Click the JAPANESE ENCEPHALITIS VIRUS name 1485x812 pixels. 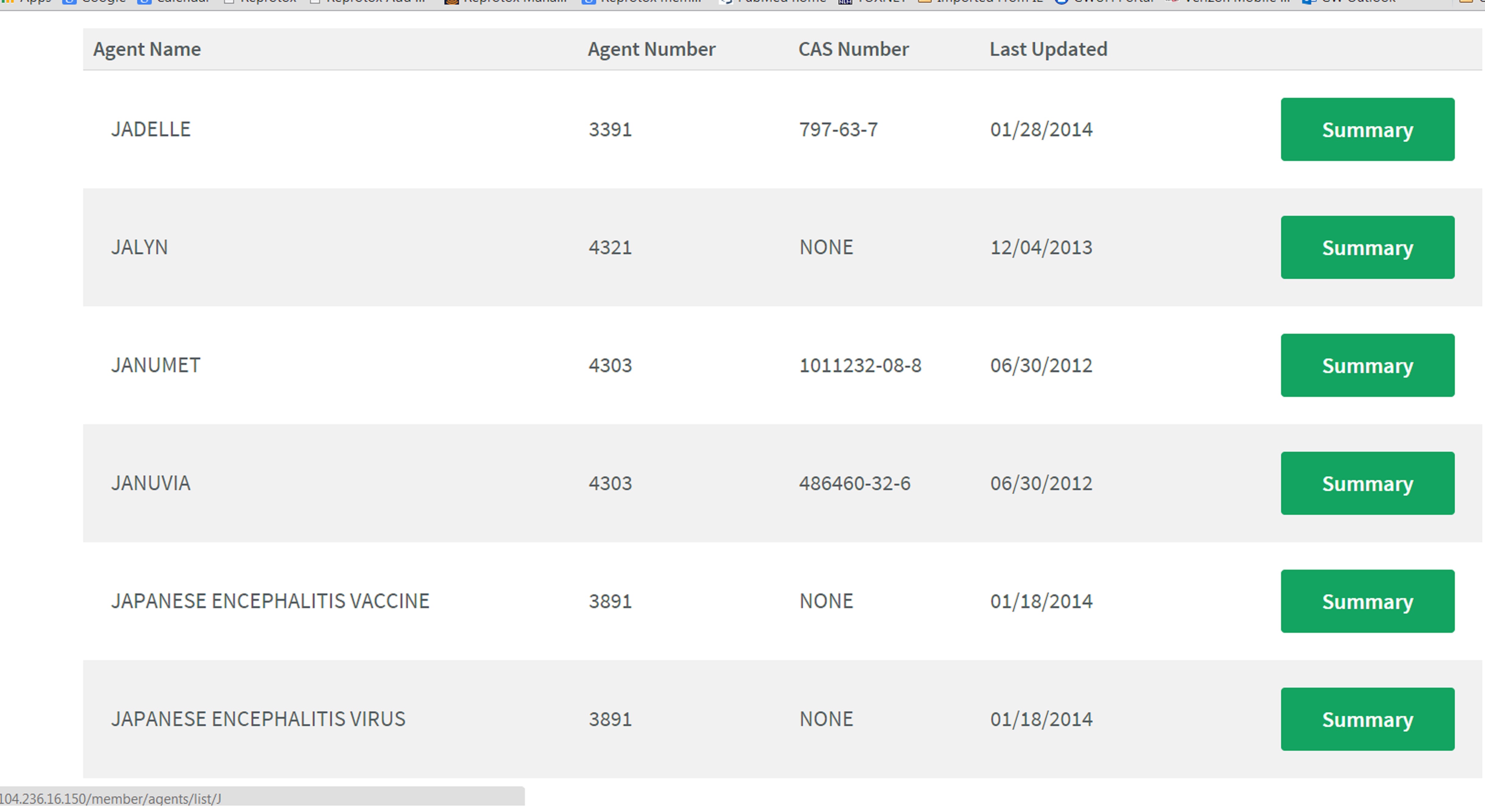(258, 719)
